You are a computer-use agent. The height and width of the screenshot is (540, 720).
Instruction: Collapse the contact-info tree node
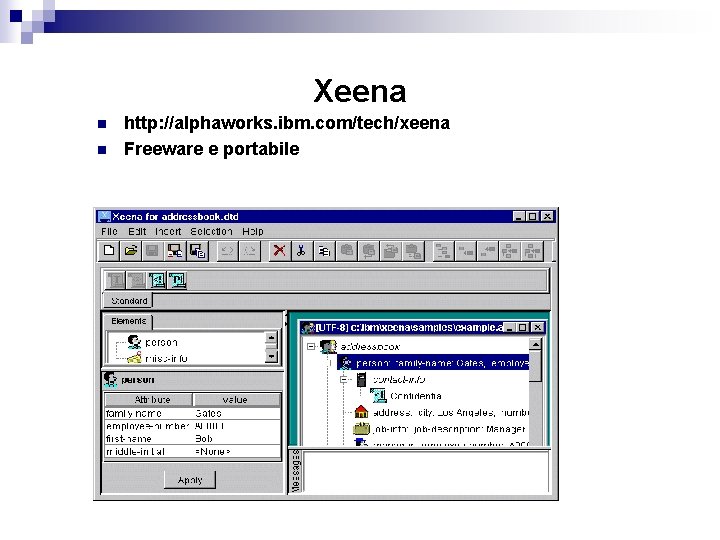344,379
